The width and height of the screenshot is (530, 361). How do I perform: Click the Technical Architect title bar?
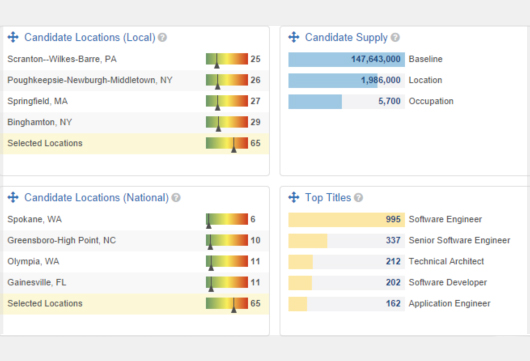[x=346, y=262]
